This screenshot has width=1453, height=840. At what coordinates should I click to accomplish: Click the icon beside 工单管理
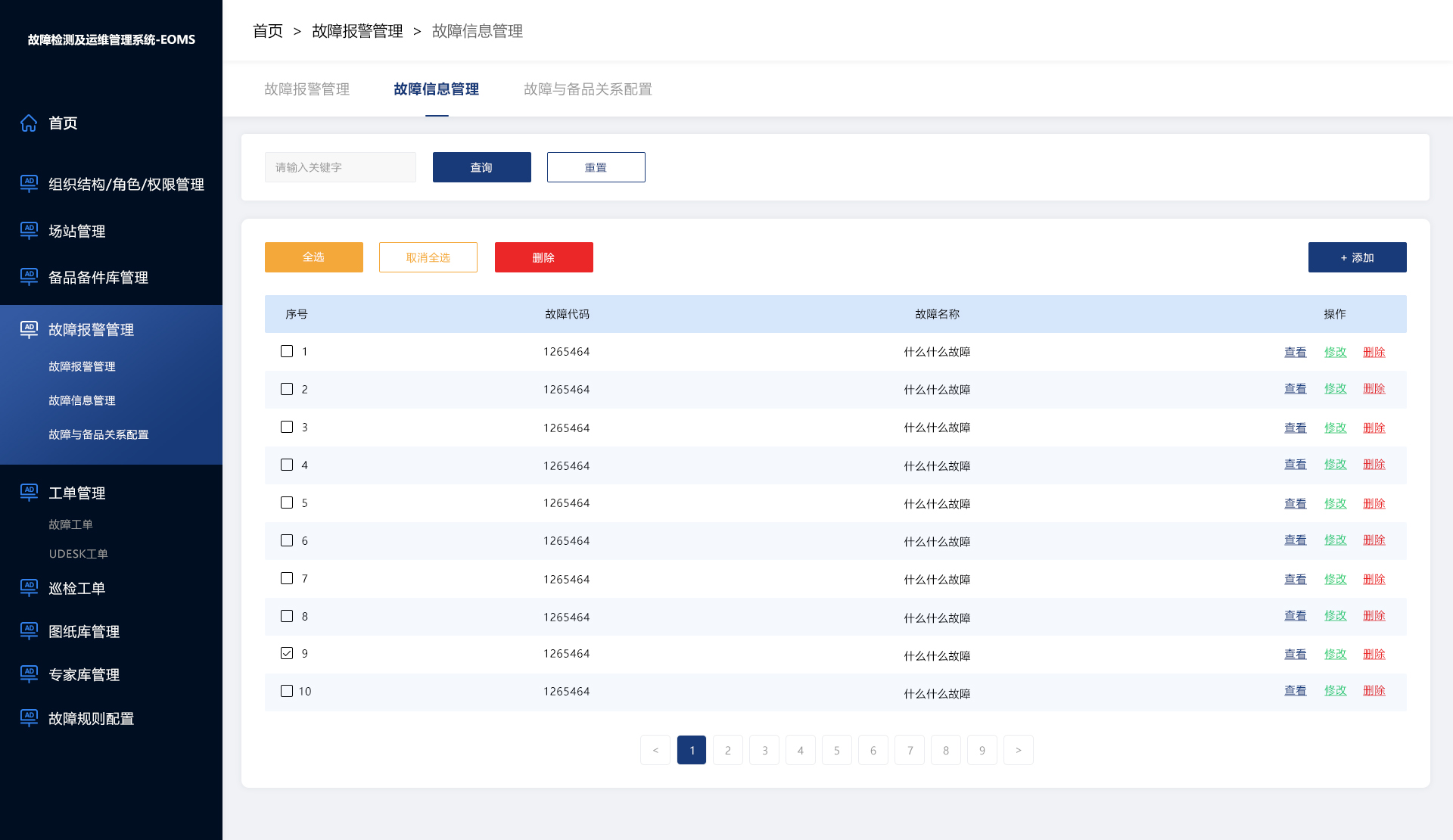pos(29,493)
